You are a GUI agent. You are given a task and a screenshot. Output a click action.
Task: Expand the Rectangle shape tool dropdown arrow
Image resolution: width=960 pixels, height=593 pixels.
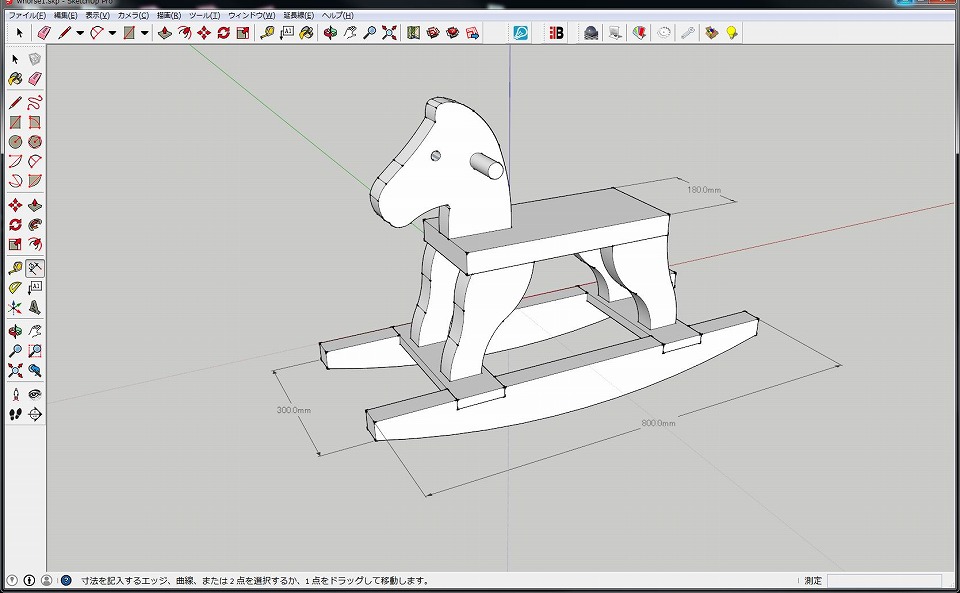coord(144,33)
